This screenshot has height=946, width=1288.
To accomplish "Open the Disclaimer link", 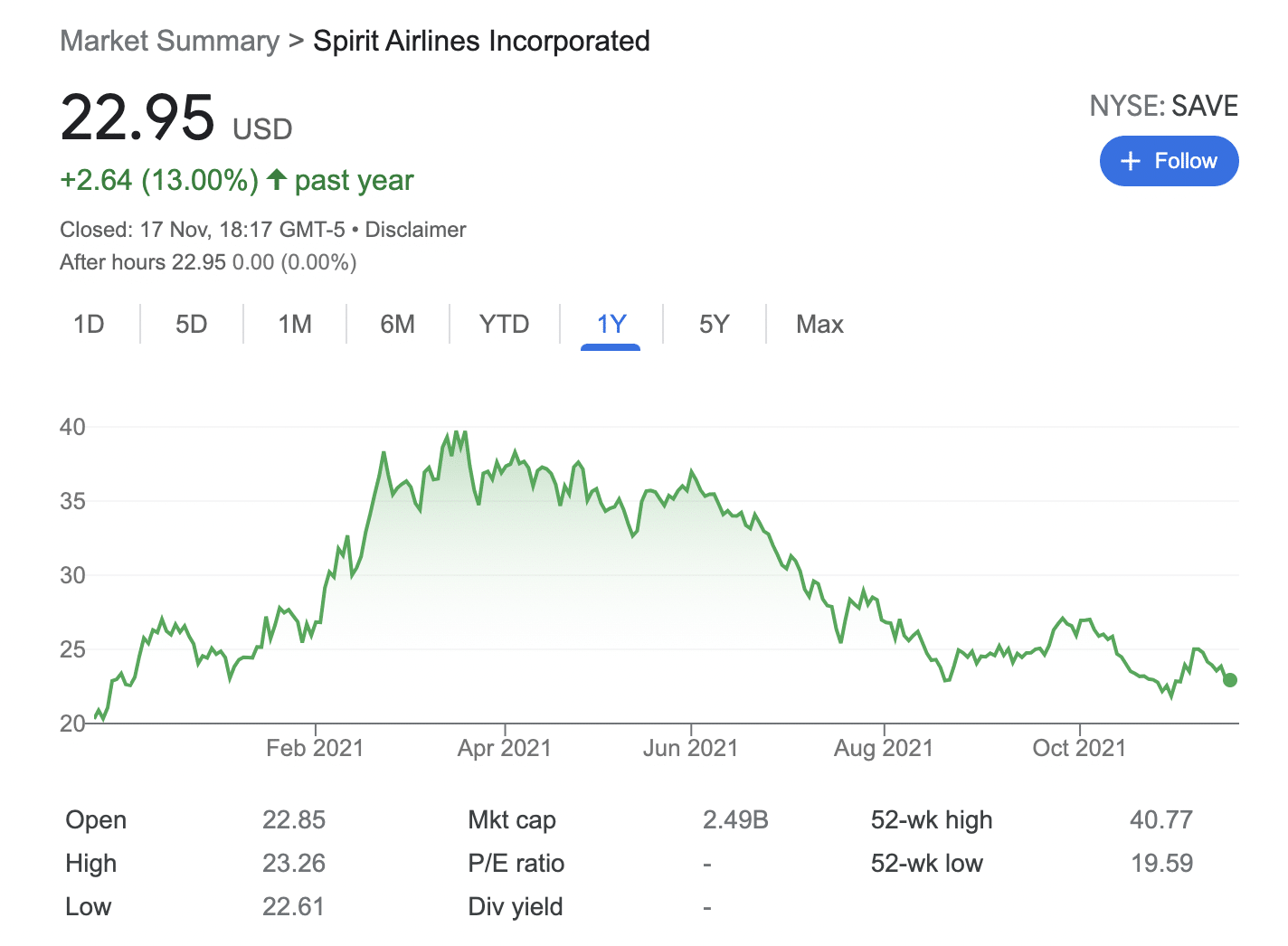I will pos(415,230).
